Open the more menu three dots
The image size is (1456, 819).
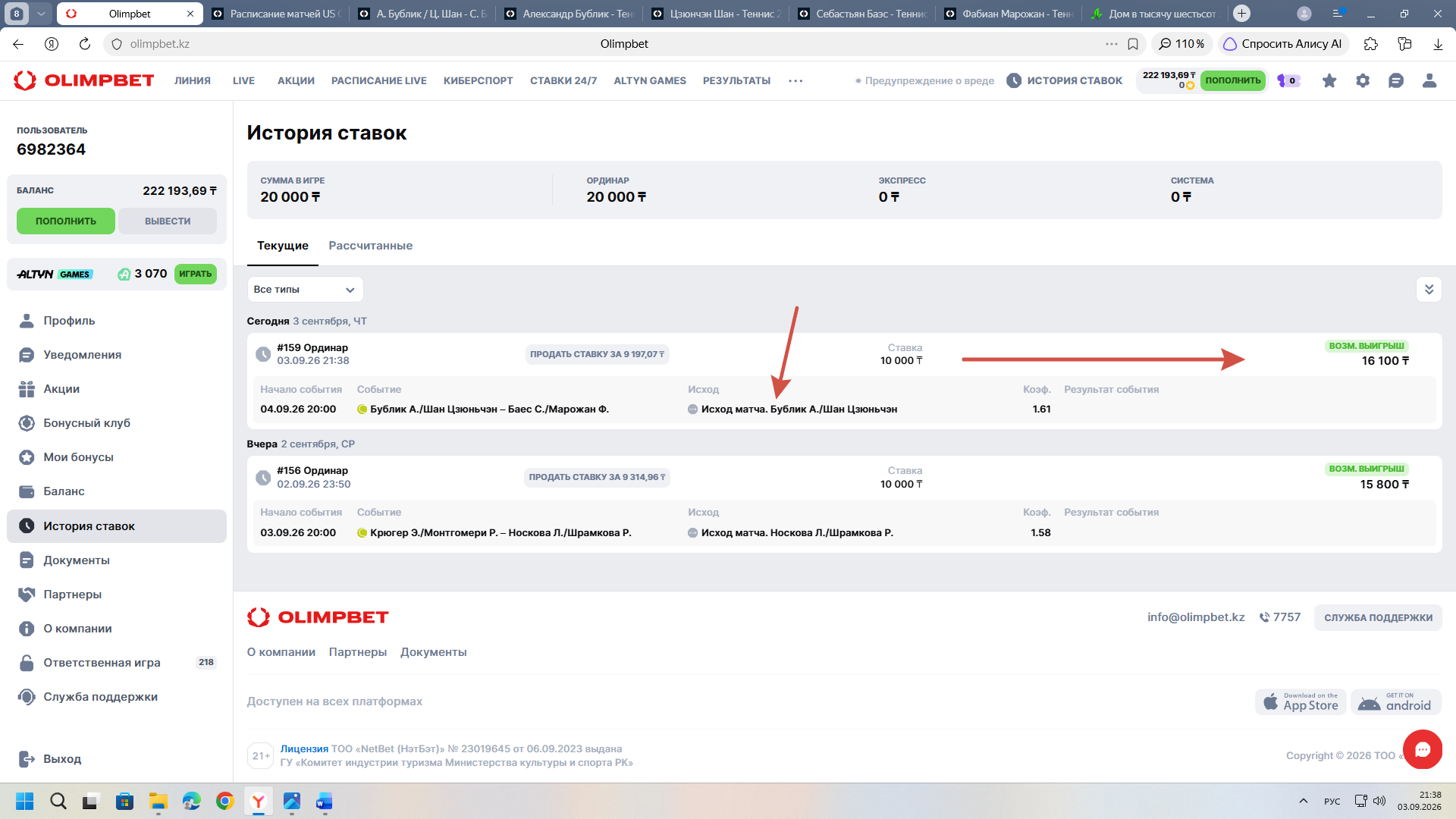(x=795, y=80)
